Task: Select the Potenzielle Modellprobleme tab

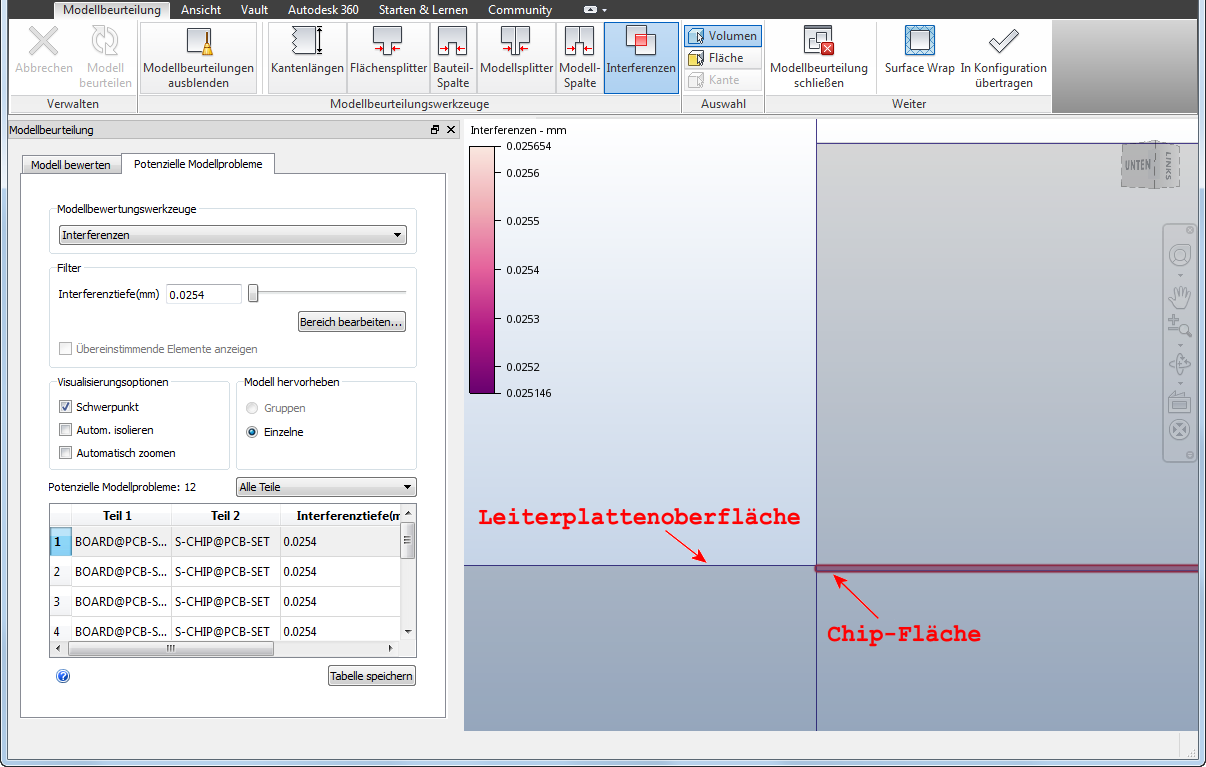Action: click(x=198, y=164)
